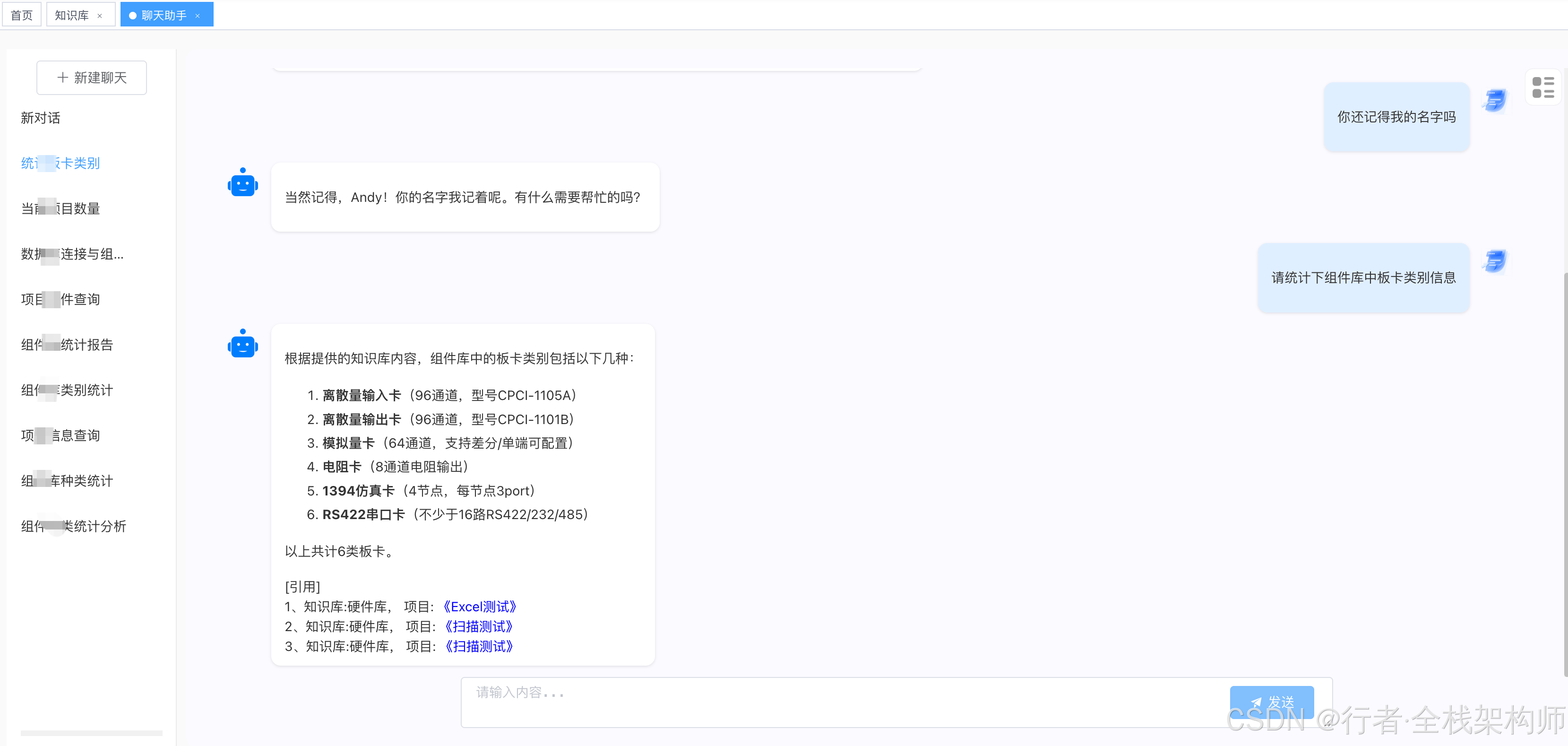Click the plus icon in 新建聊天
This screenshot has height=746, width=1568.
(62, 78)
